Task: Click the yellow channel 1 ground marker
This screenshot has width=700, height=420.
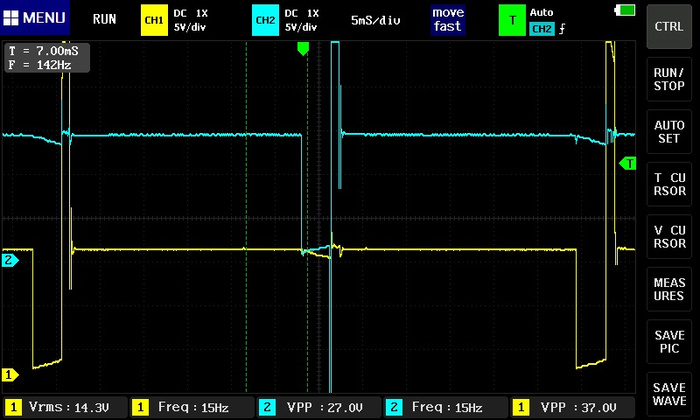Action: (10, 375)
